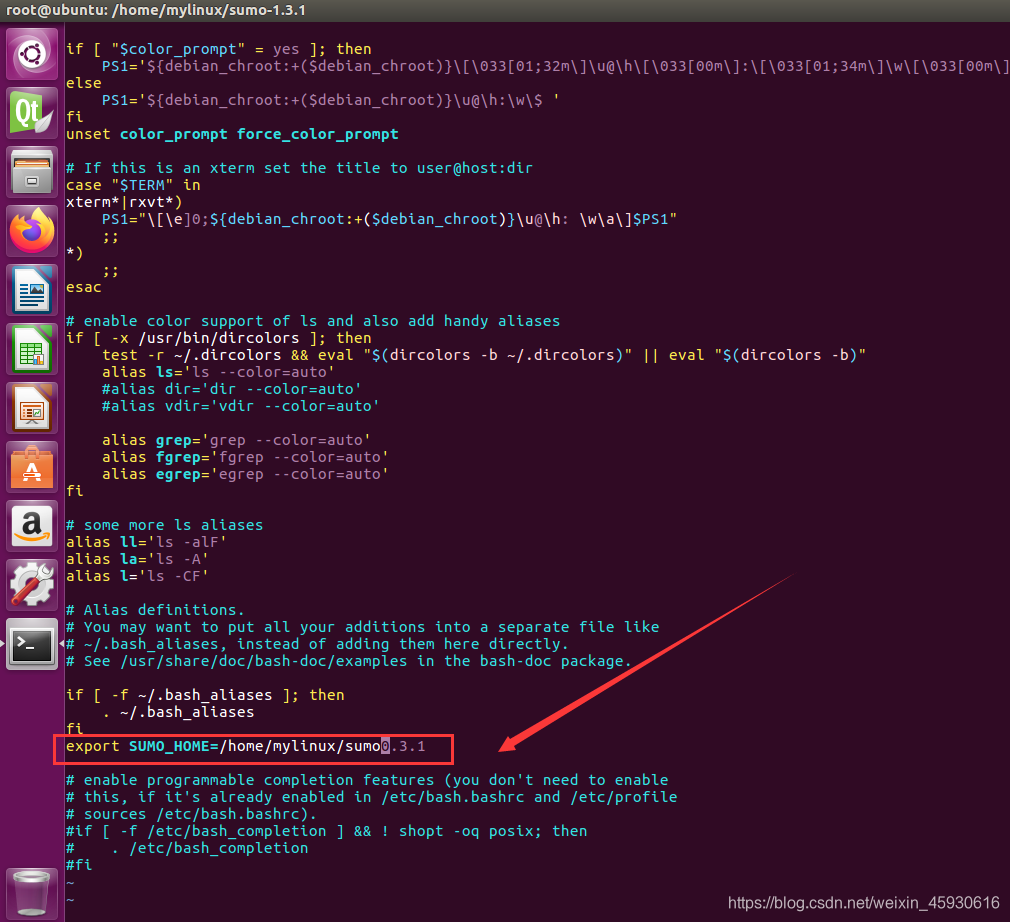
Task: Click the '. ~/.bash_aliases' line
Action: pos(178,712)
